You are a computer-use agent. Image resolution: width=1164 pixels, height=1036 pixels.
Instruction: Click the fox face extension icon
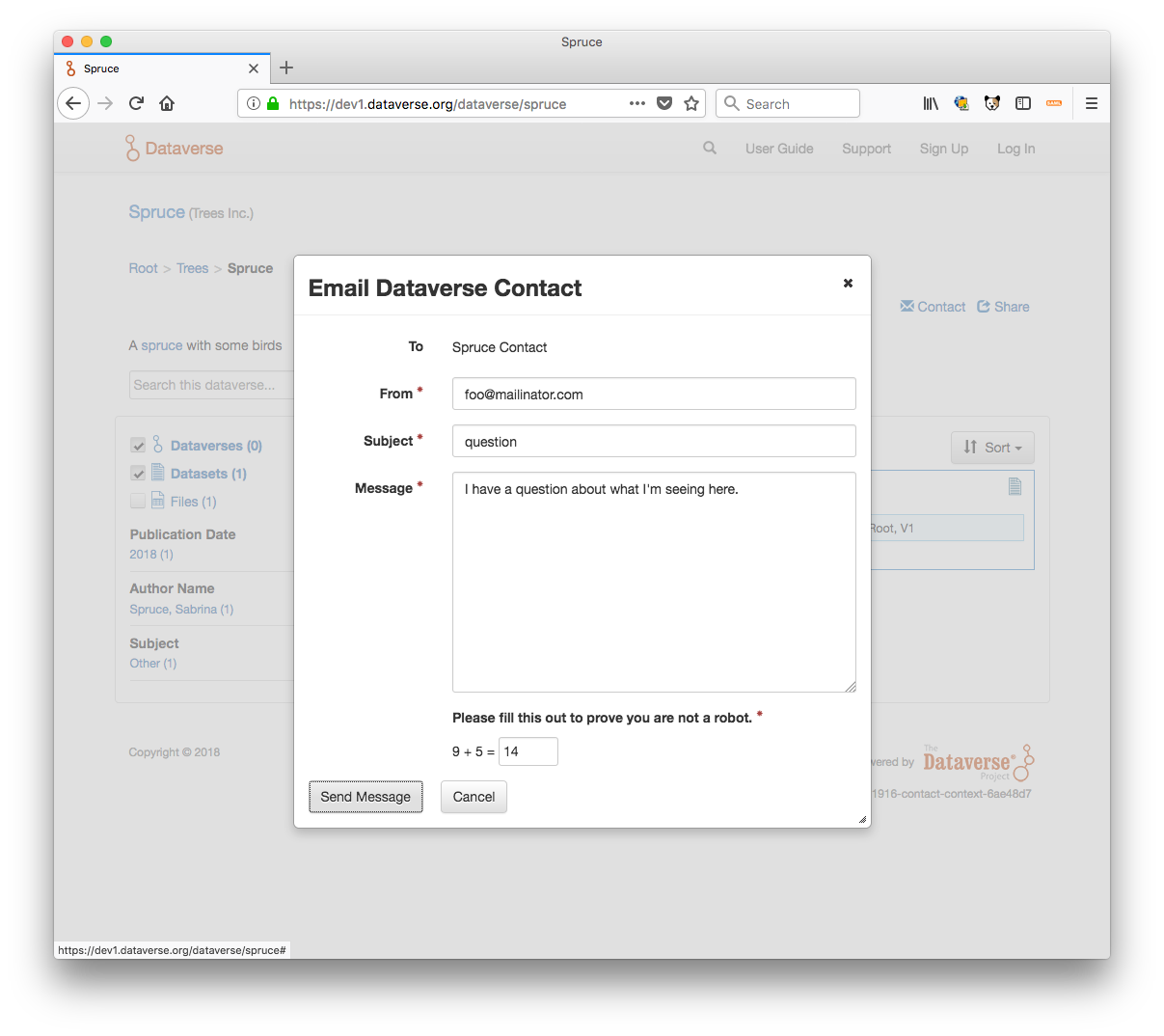tap(992, 103)
